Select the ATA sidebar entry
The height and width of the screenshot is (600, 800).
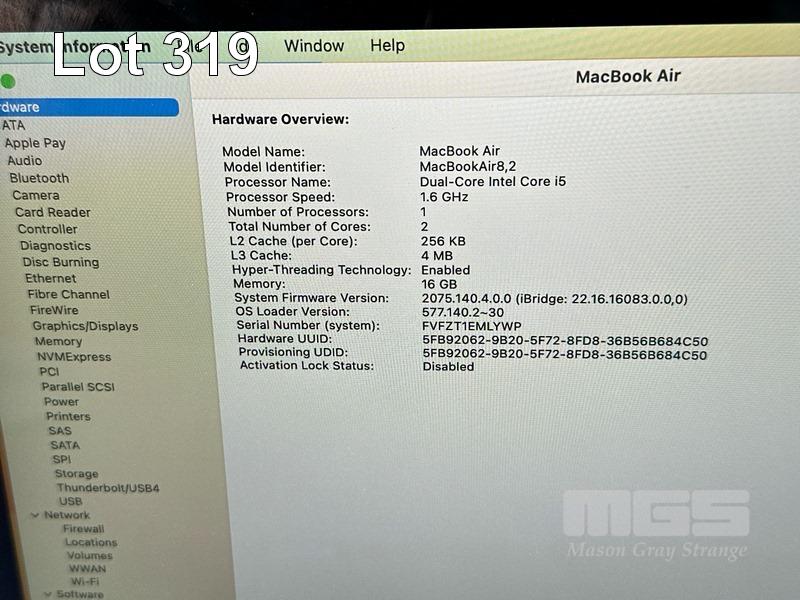pos(13,125)
